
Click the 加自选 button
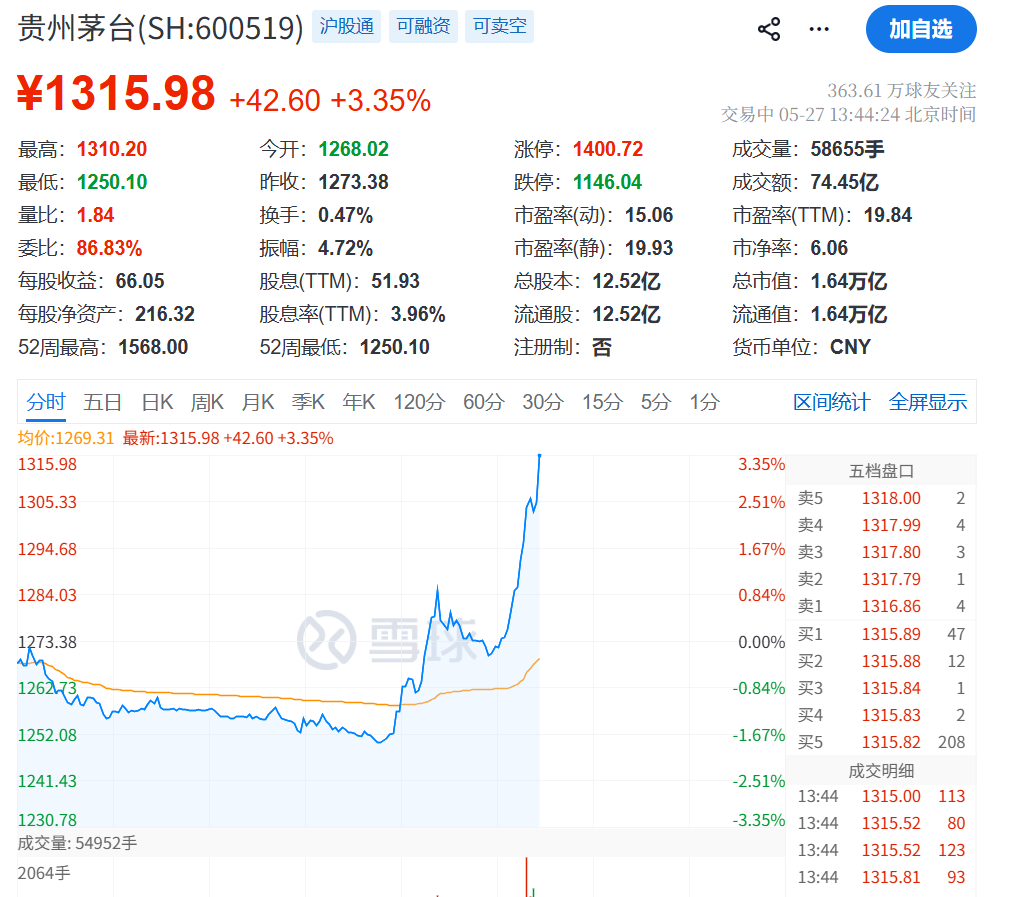921,29
